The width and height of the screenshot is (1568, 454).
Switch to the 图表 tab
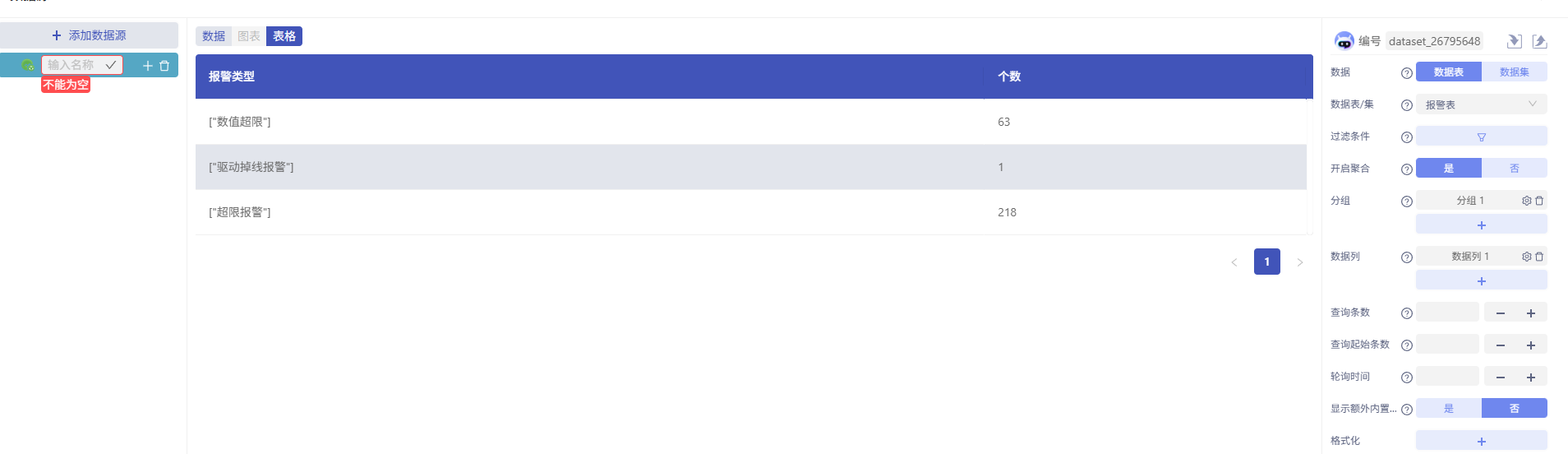249,36
